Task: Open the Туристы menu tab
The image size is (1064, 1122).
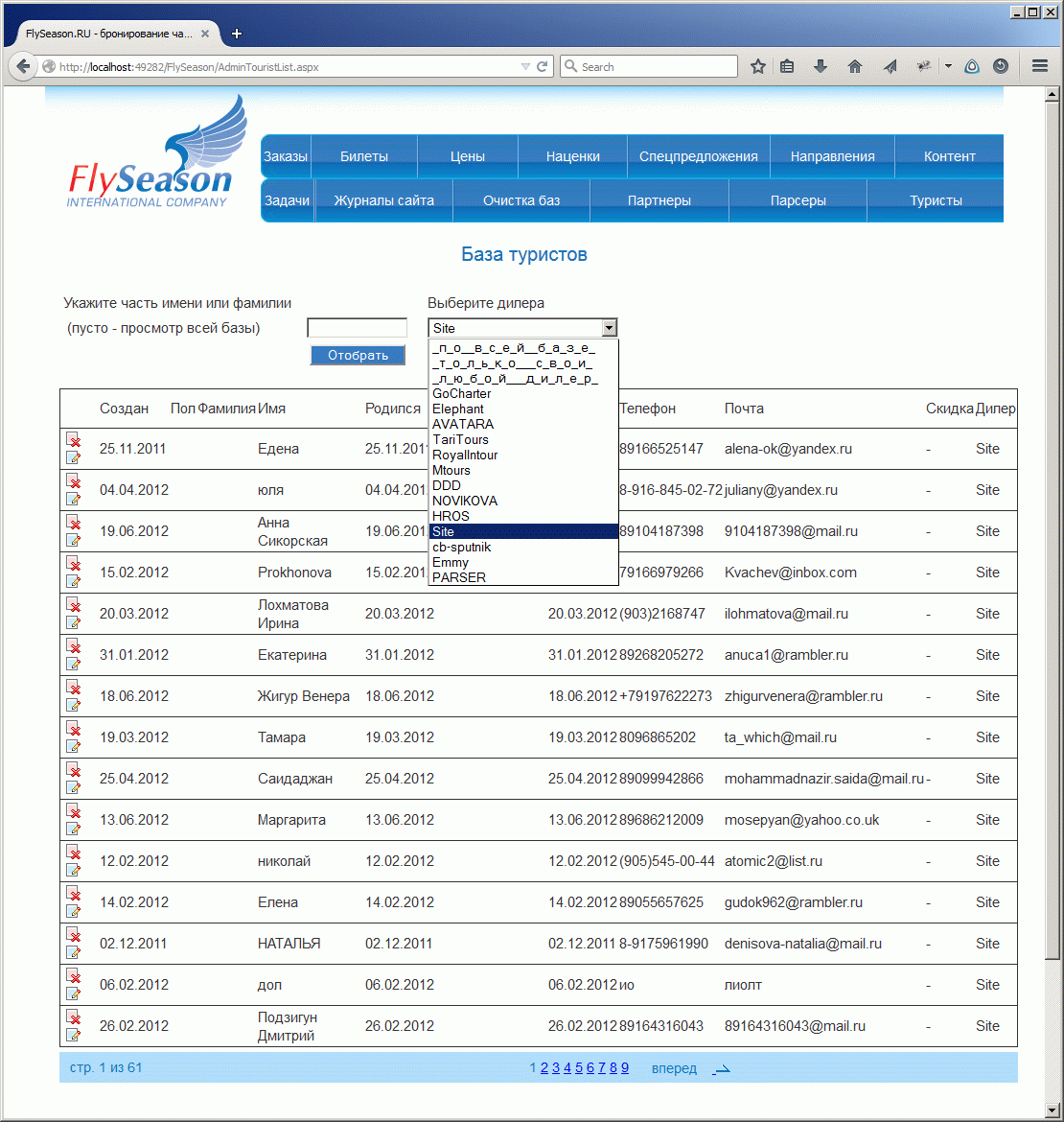Action: (x=936, y=200)
